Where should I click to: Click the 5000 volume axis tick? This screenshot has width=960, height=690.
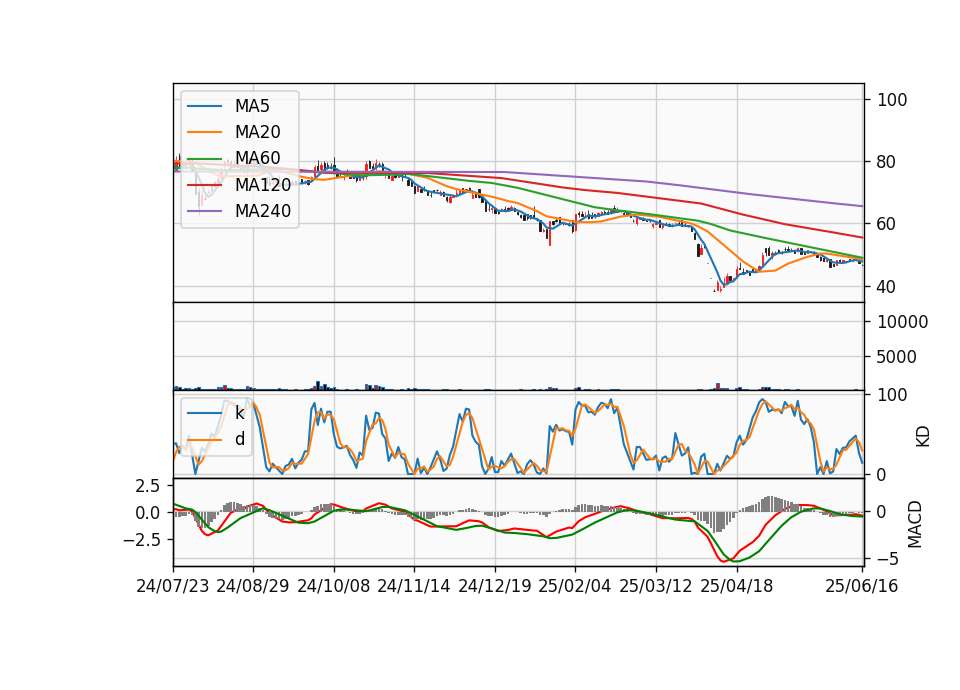click(897, 357)
